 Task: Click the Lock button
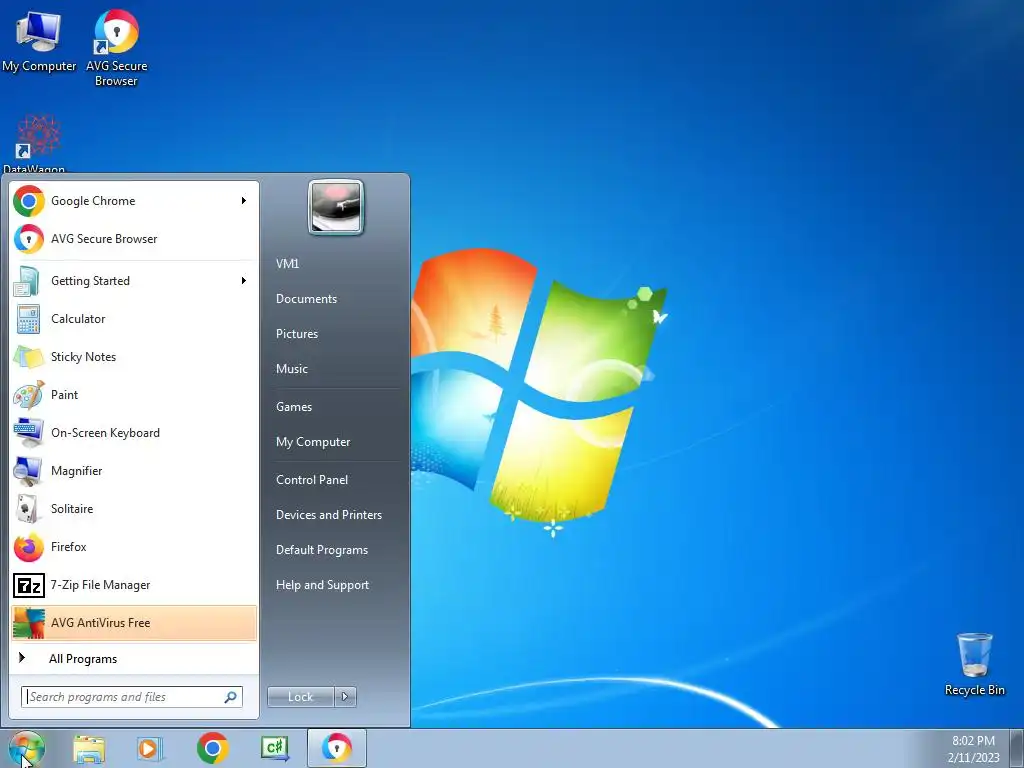coord(301,697)
